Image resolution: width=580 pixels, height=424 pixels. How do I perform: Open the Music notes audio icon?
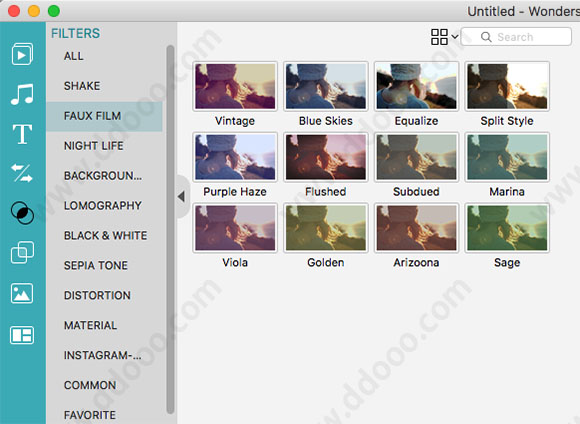[x=22, y=94]
